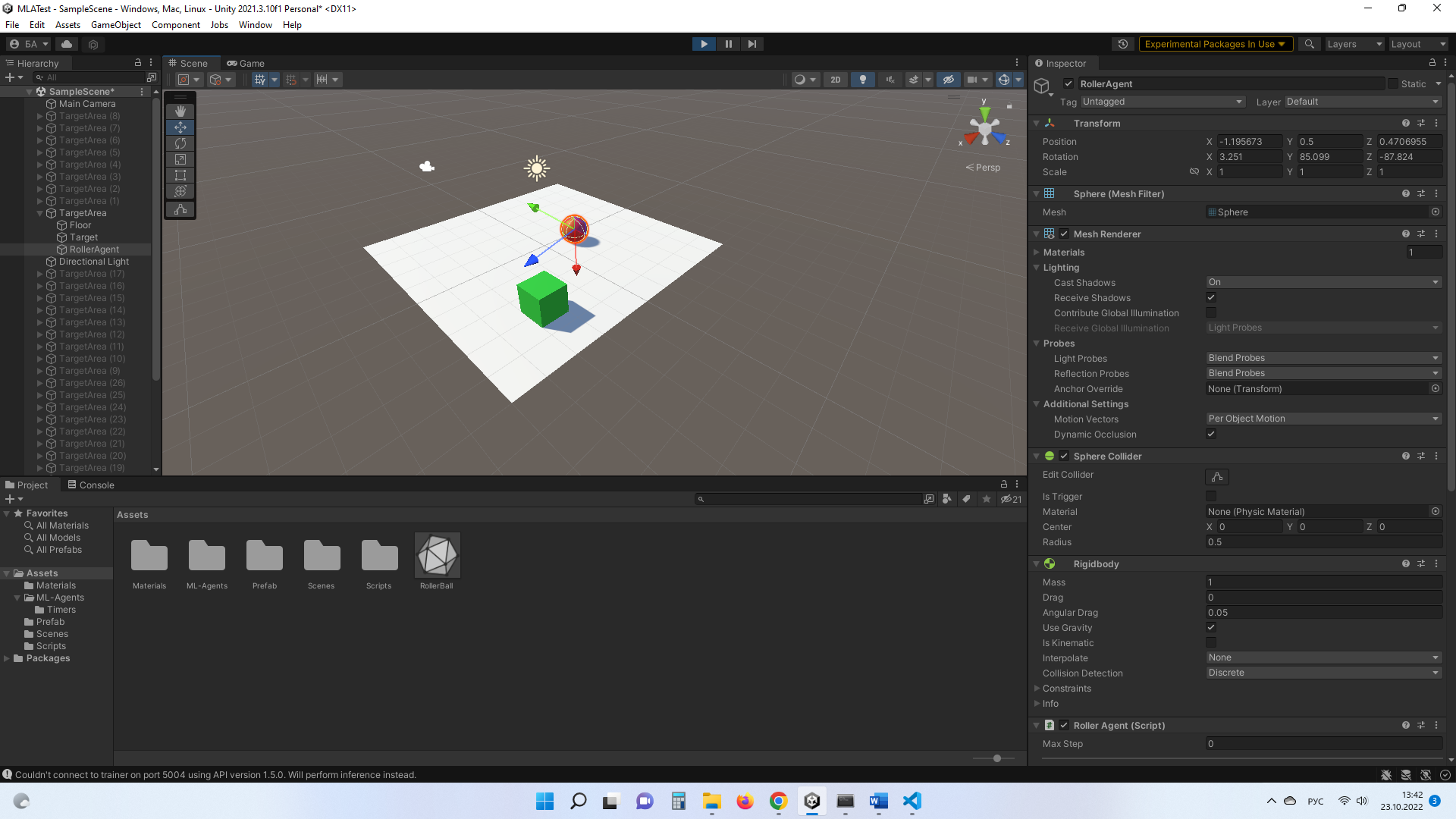Toggle 2D scene view mode
Screen dimensions: 1456x819
click(835, 80)
